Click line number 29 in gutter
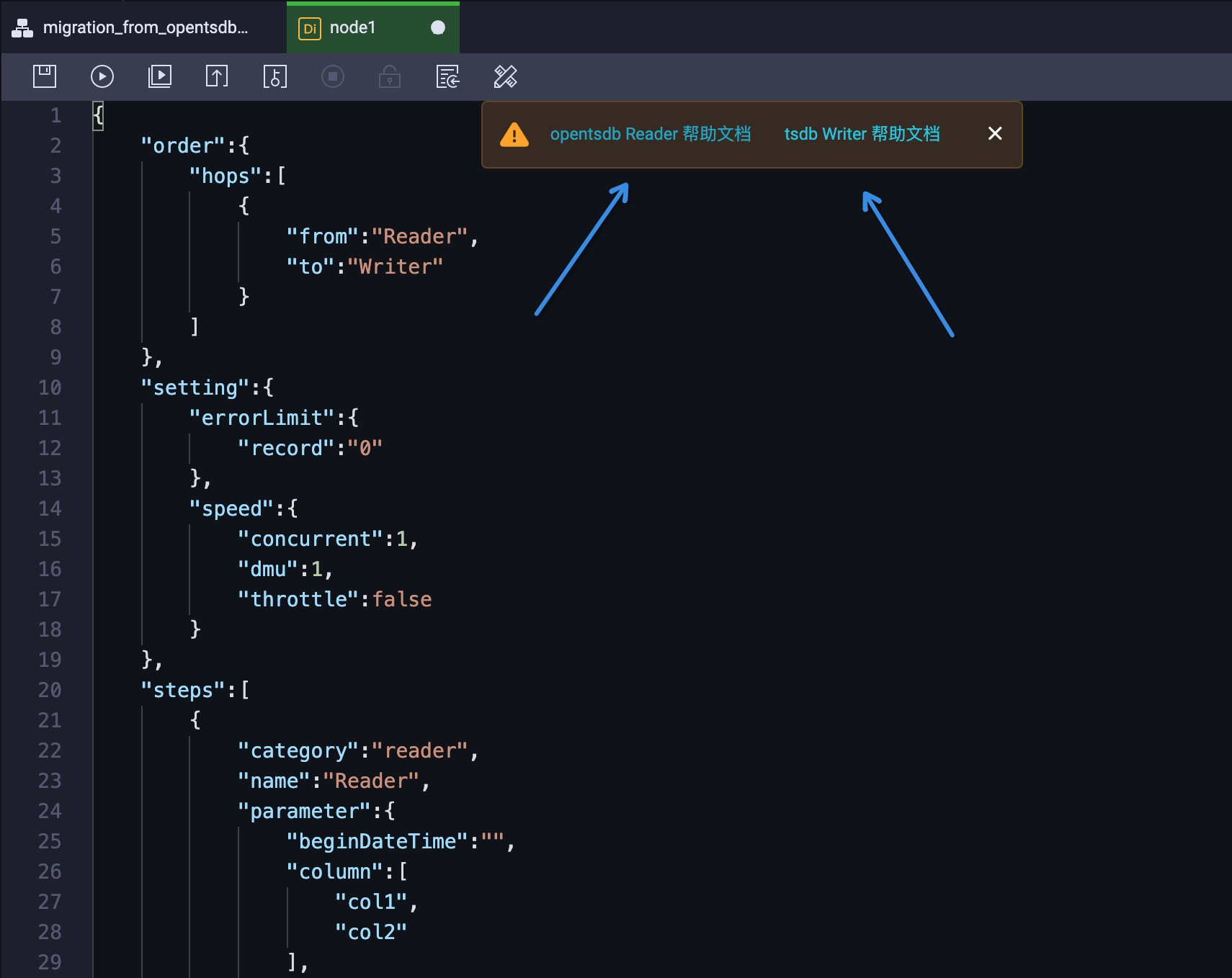 click(50, 962)
